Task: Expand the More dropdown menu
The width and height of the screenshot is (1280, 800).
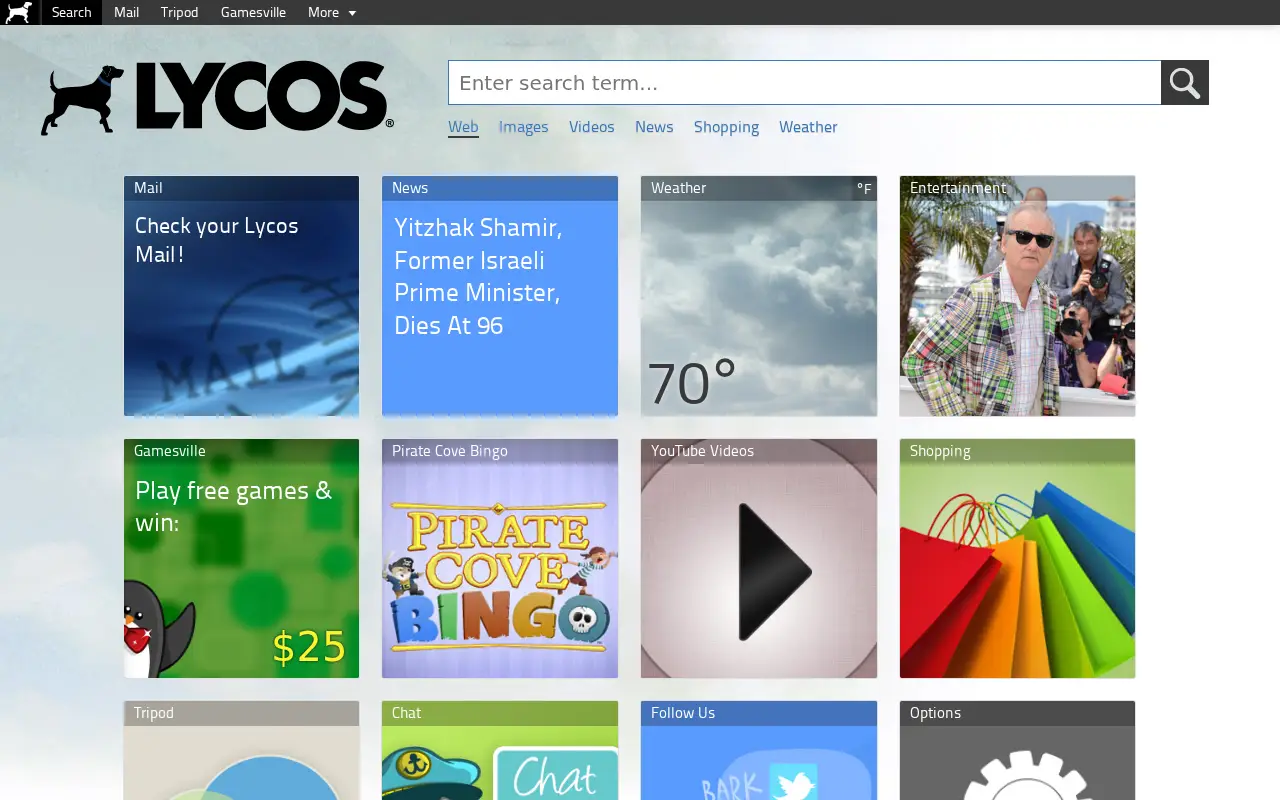Action: tap(332, 12)
